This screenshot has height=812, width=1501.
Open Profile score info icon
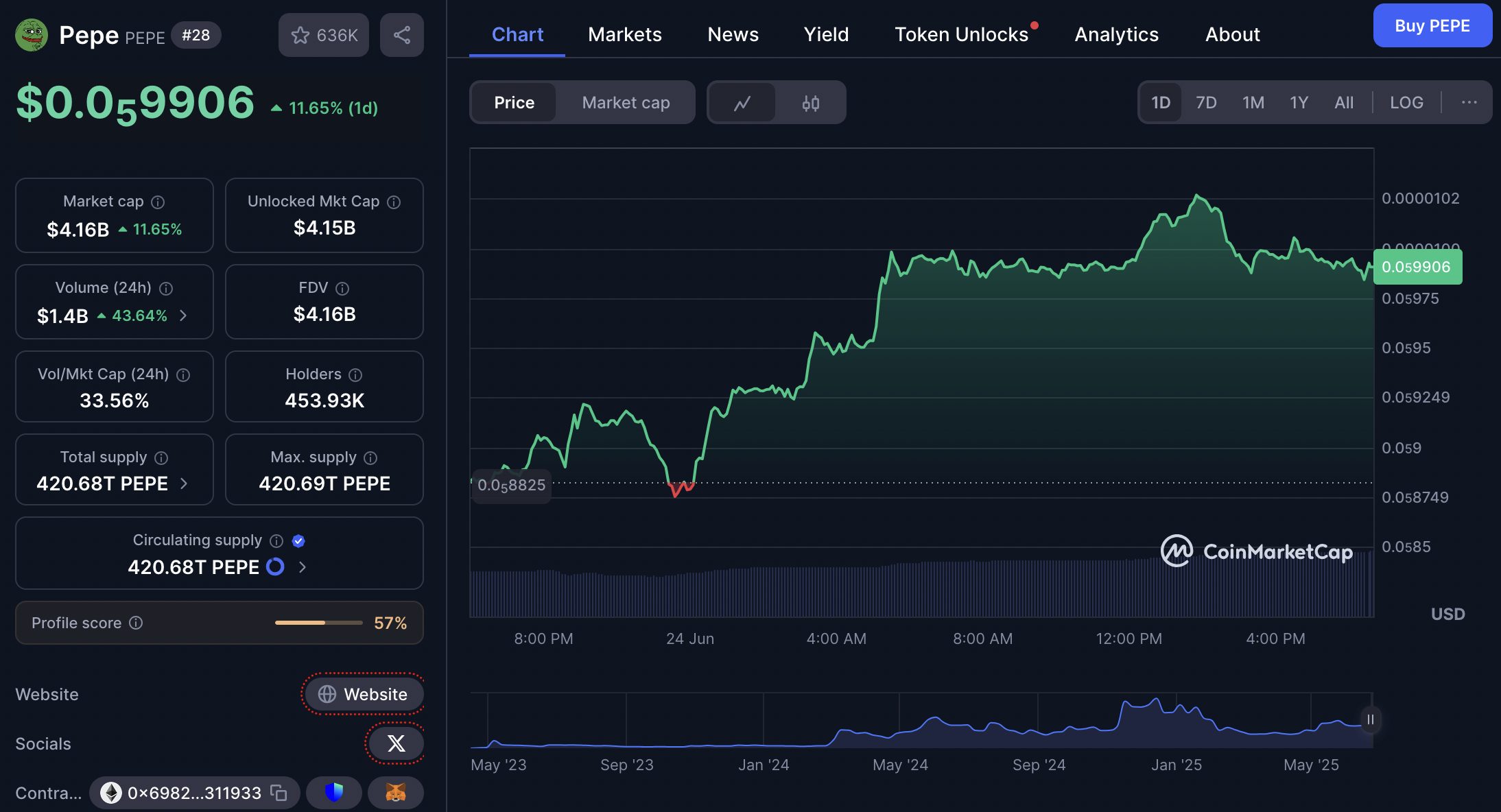136,622
